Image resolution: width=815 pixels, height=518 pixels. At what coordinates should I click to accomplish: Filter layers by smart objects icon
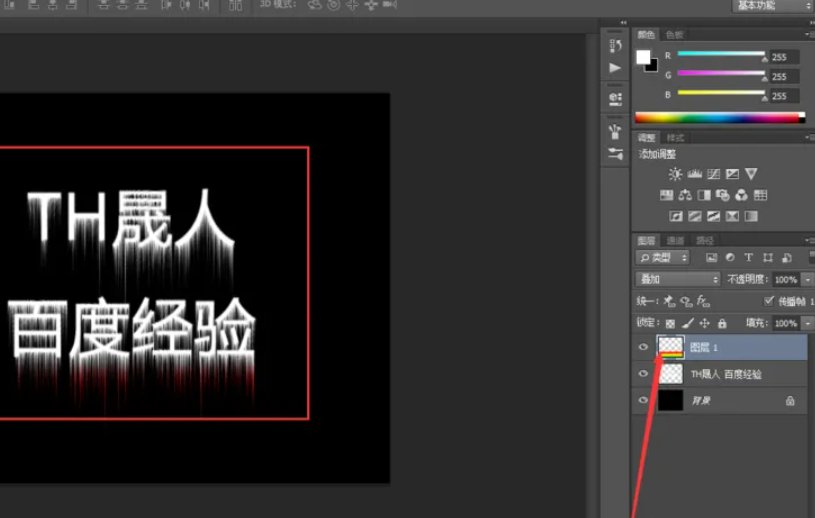(786, 258)
